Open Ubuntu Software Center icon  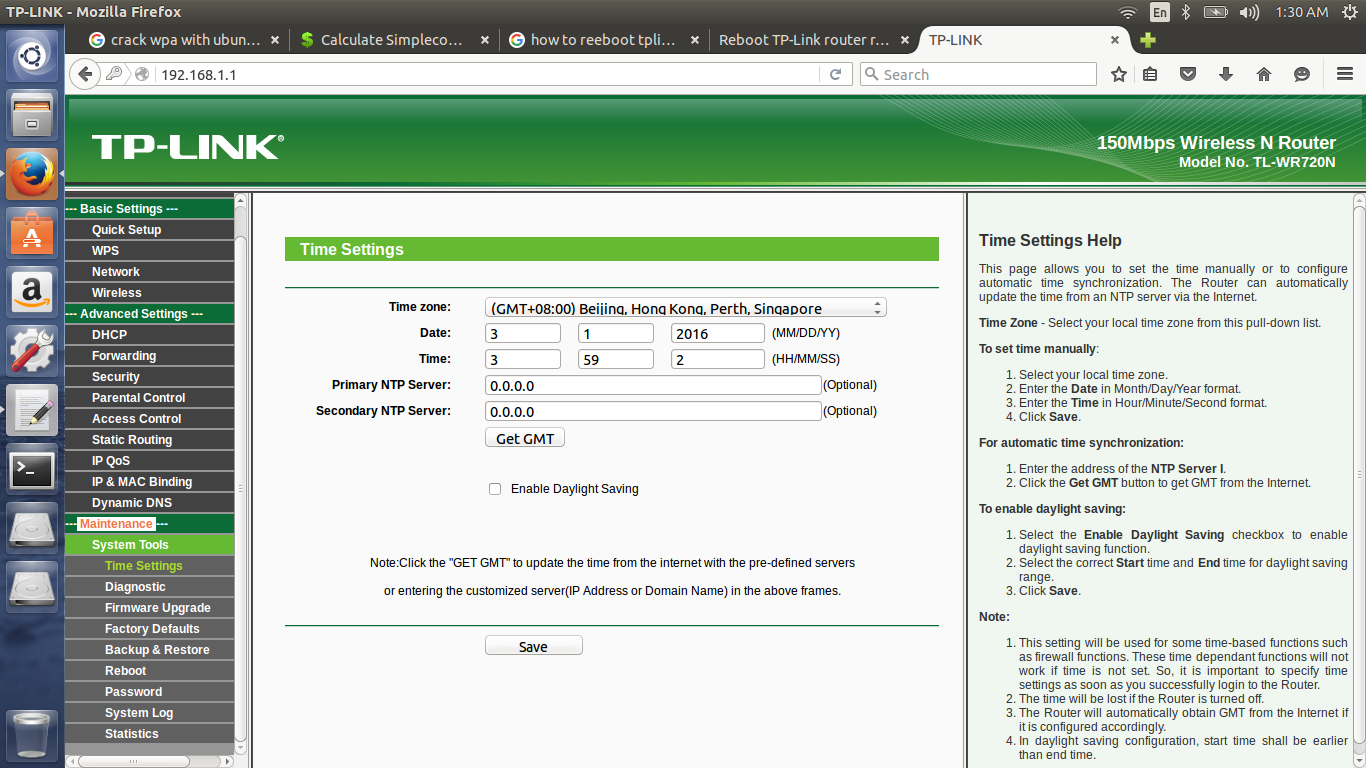(33, 233)
